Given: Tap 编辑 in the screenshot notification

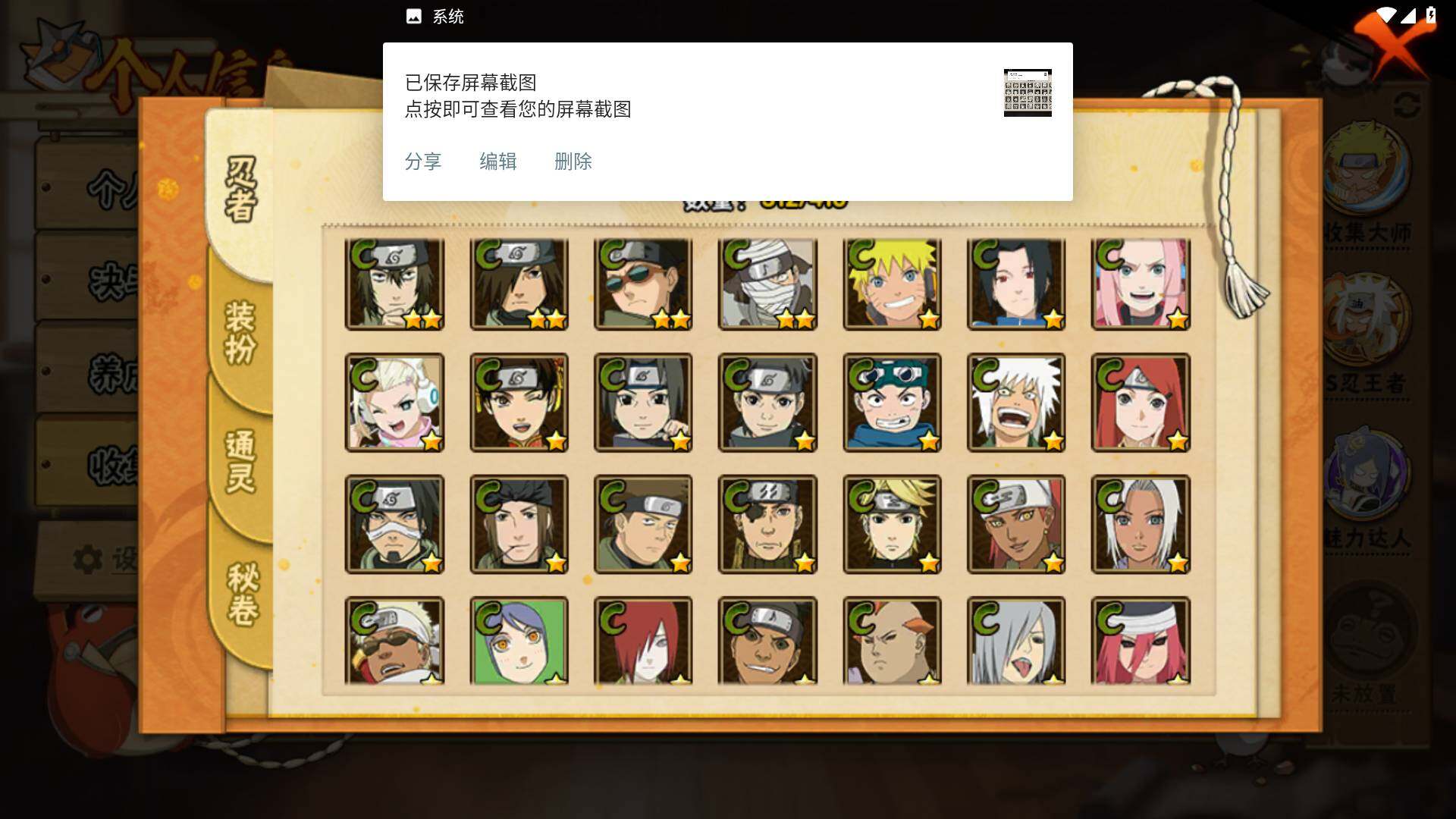Looking at the screenshot, I should pyautogui.click(x=498, y=162).
